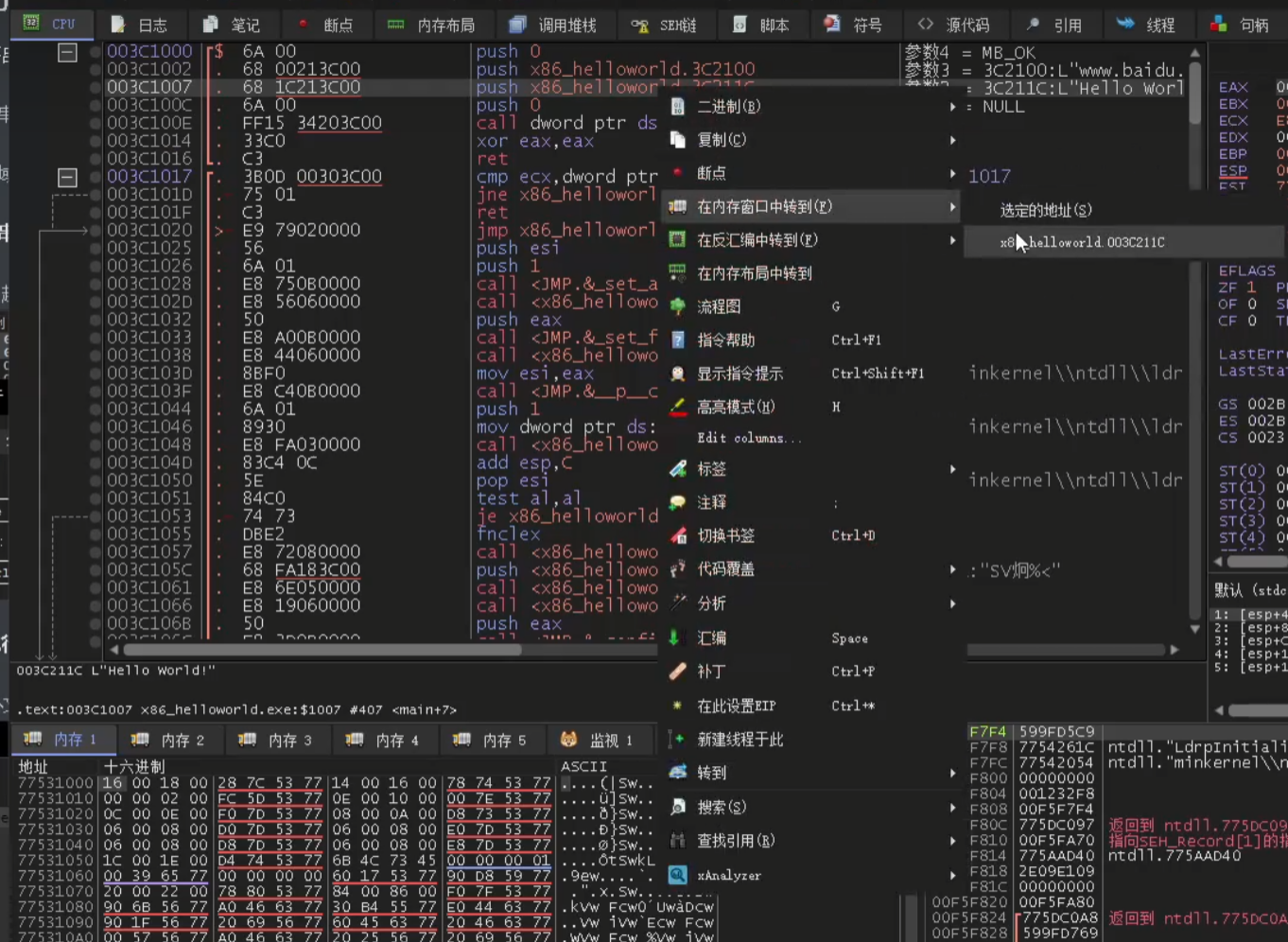Screen dimensions: 1288x942
Task: Open the 二进制 (Binary) submenu
Action: coord(811,107)
